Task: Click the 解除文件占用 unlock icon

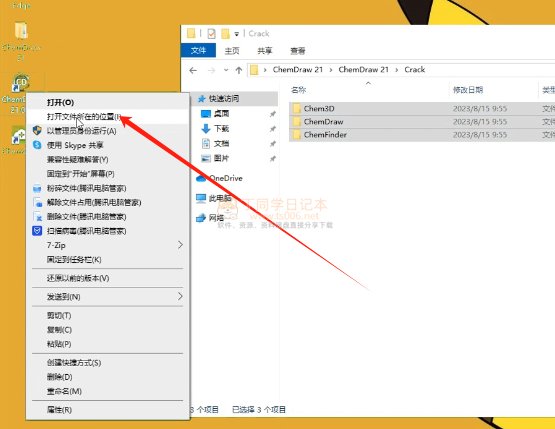Action: [x=38, y=202]
